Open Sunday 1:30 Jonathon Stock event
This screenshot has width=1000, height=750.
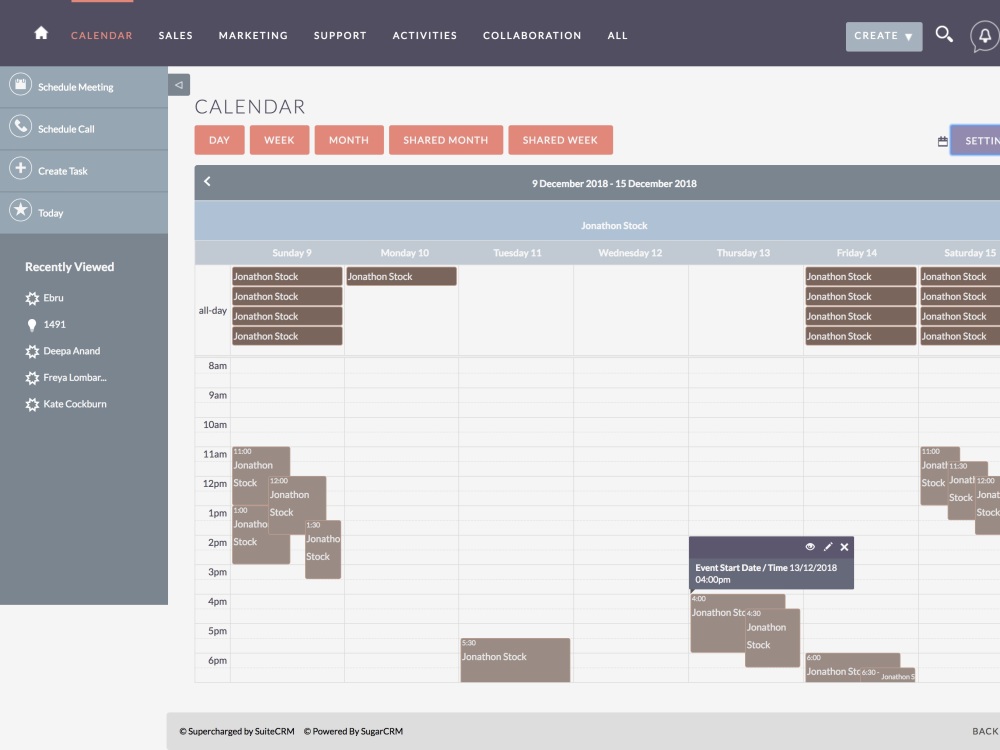(323, 549)
